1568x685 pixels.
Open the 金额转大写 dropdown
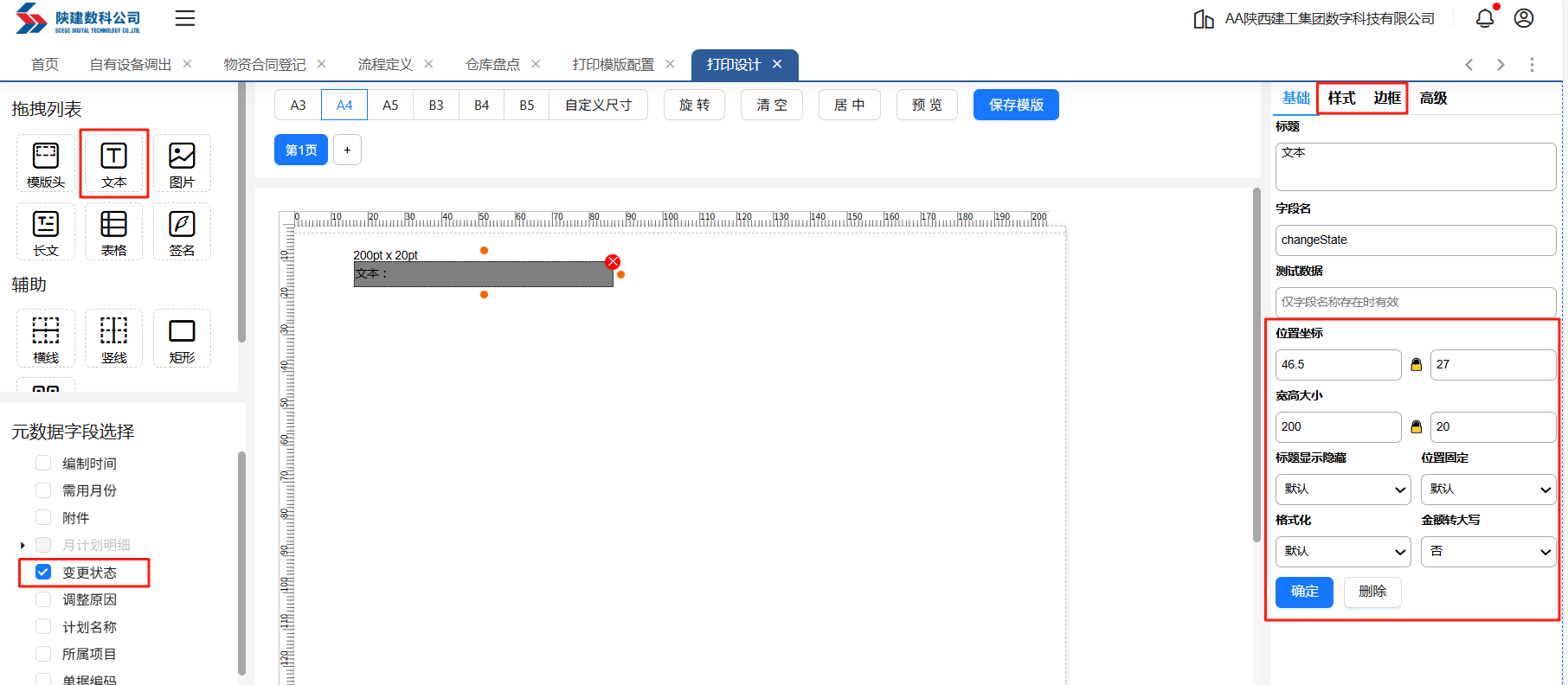pyautogui.click(x=1488, y=552)
